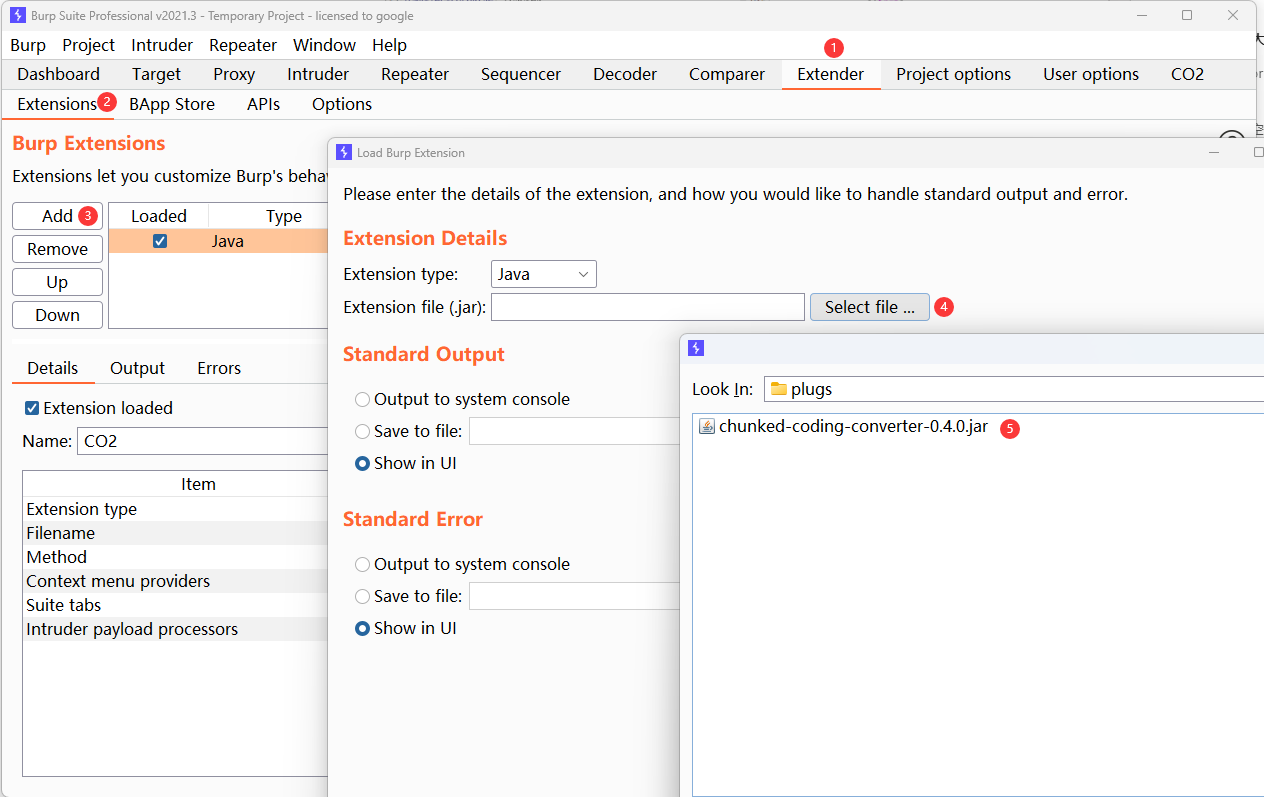Viewport: 1264px width, 797px height.
Task: Expand the Look In plugs combo box
Action: click(x=1010, y=390)
